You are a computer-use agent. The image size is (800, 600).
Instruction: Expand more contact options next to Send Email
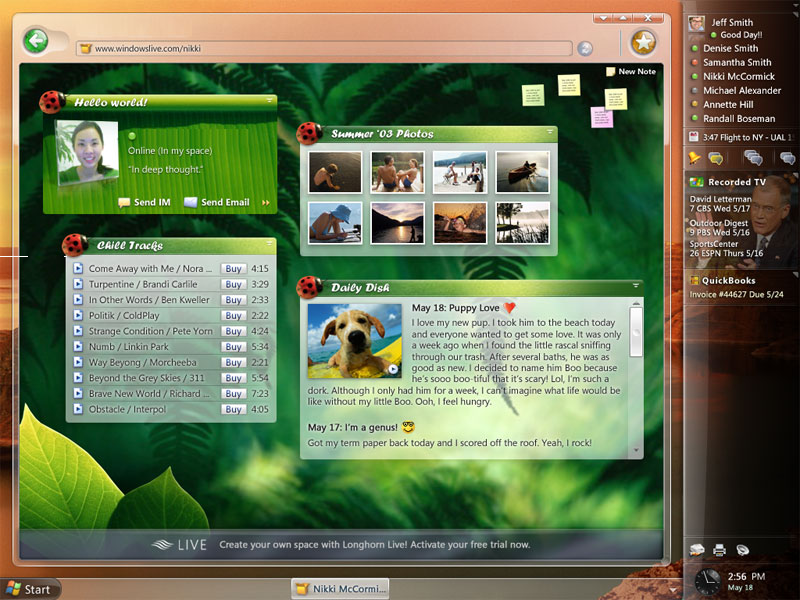[266, 203]
